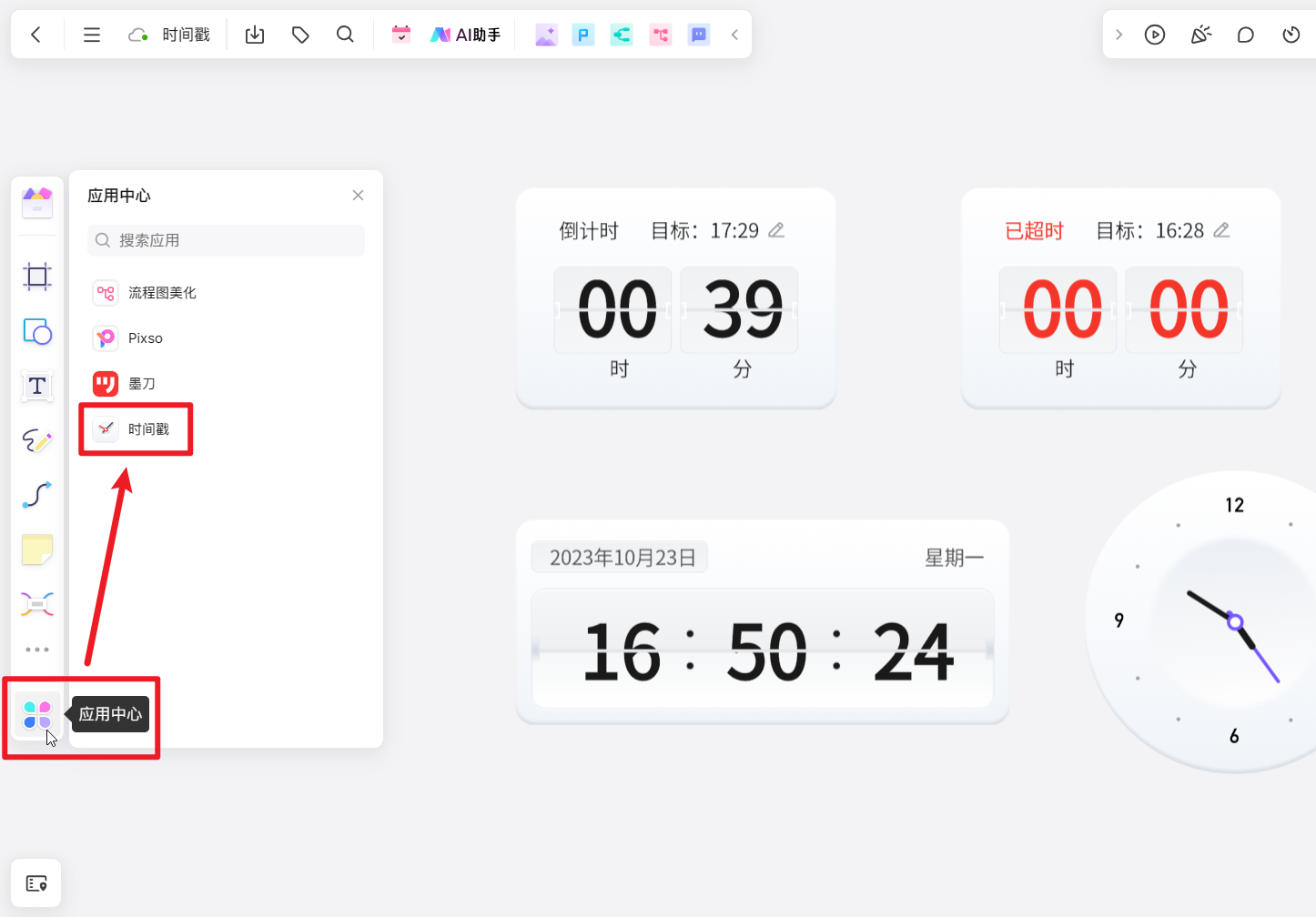Click the 搜索应用 search field

tap(227, 240)
